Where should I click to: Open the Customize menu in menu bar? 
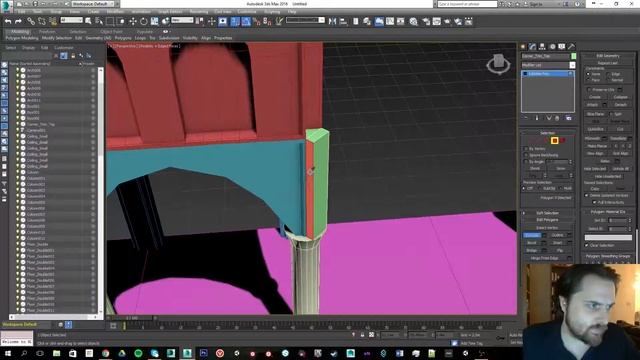coord(247,12)
